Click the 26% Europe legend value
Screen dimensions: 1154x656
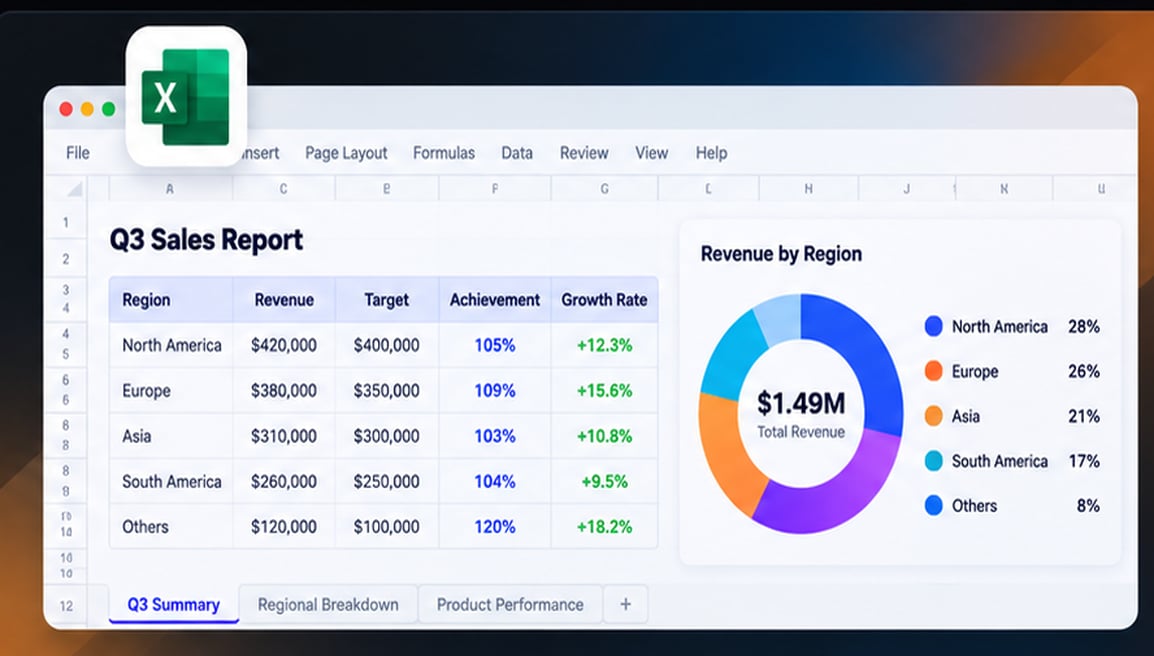coord(1083,371)
